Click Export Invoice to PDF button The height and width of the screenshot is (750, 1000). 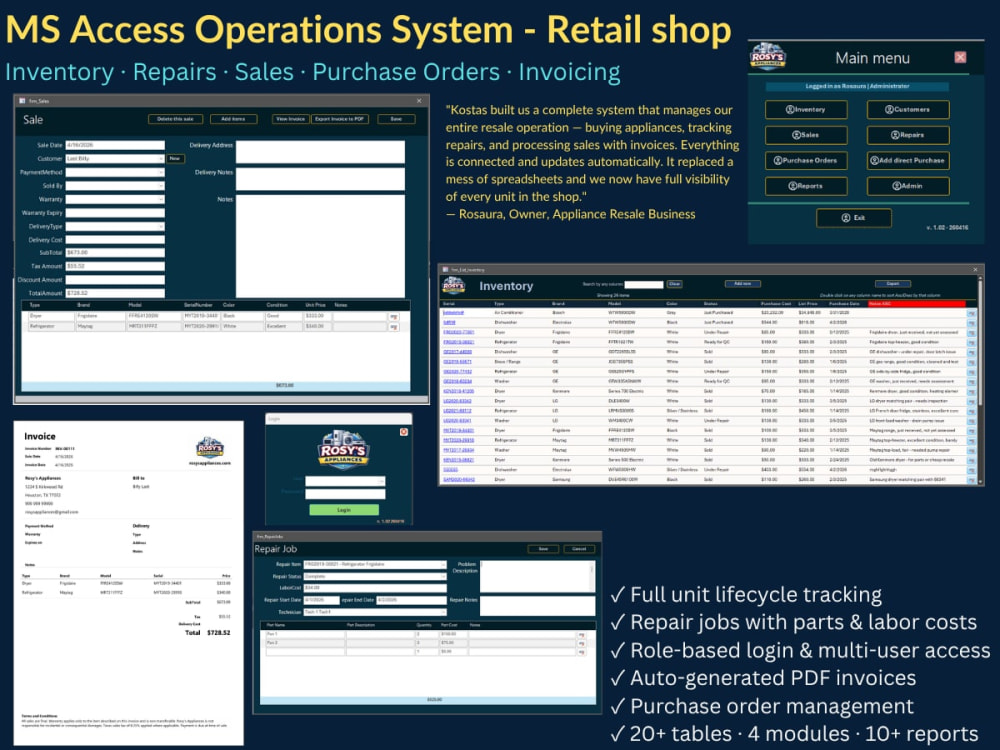click(340, 119)
